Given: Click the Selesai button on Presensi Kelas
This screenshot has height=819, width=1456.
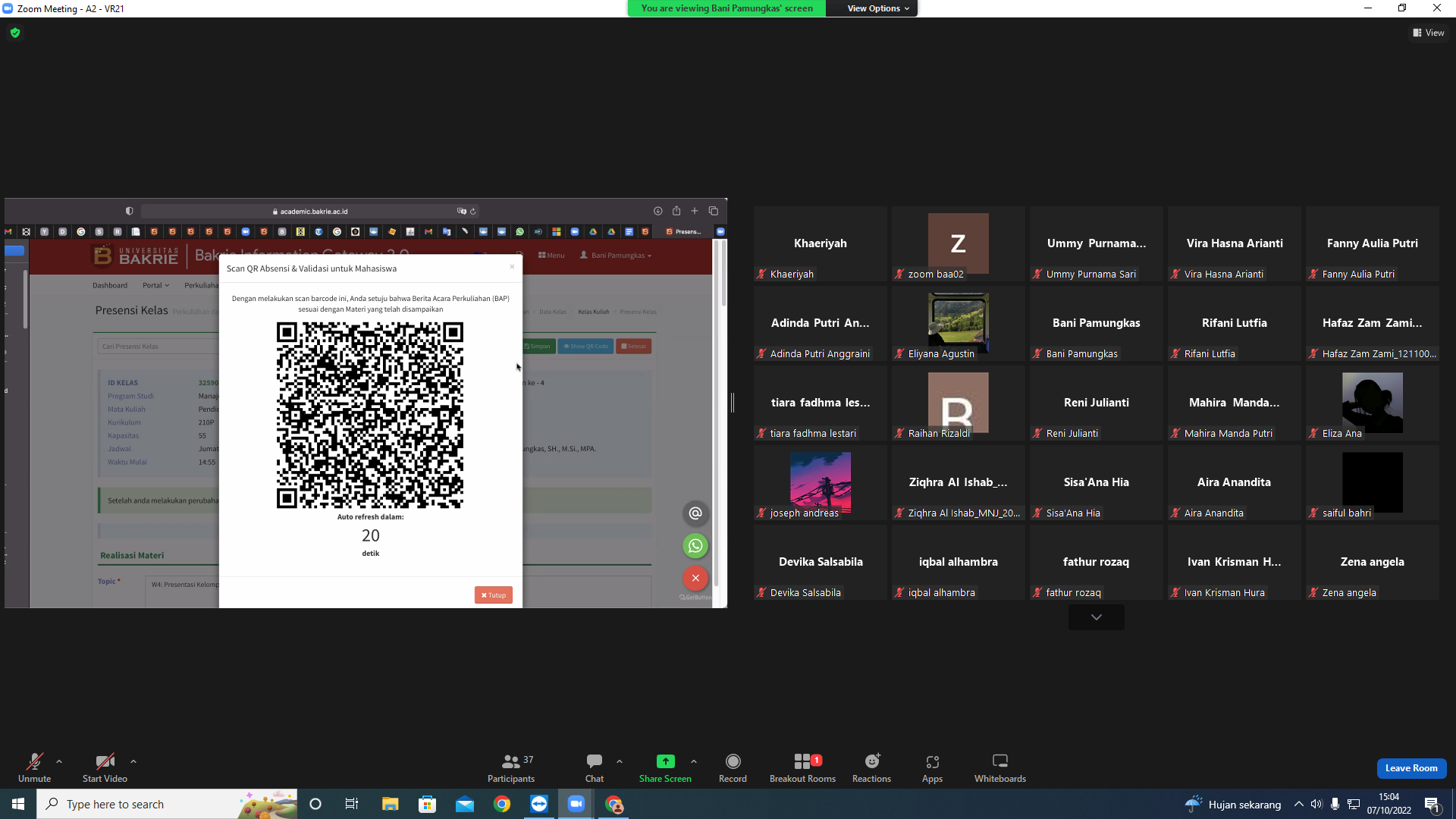Looking at the screenshot, I should point(634,347).
